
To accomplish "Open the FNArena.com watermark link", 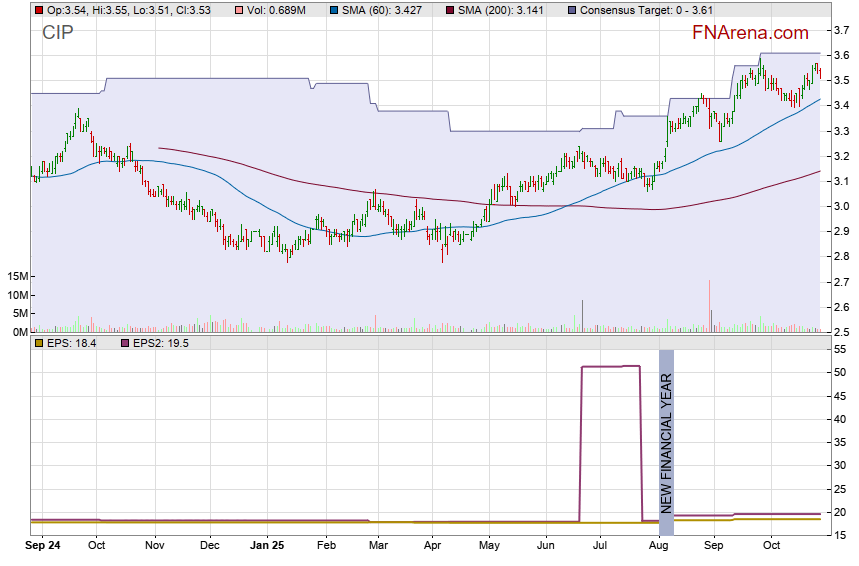I will pos(750,33).
